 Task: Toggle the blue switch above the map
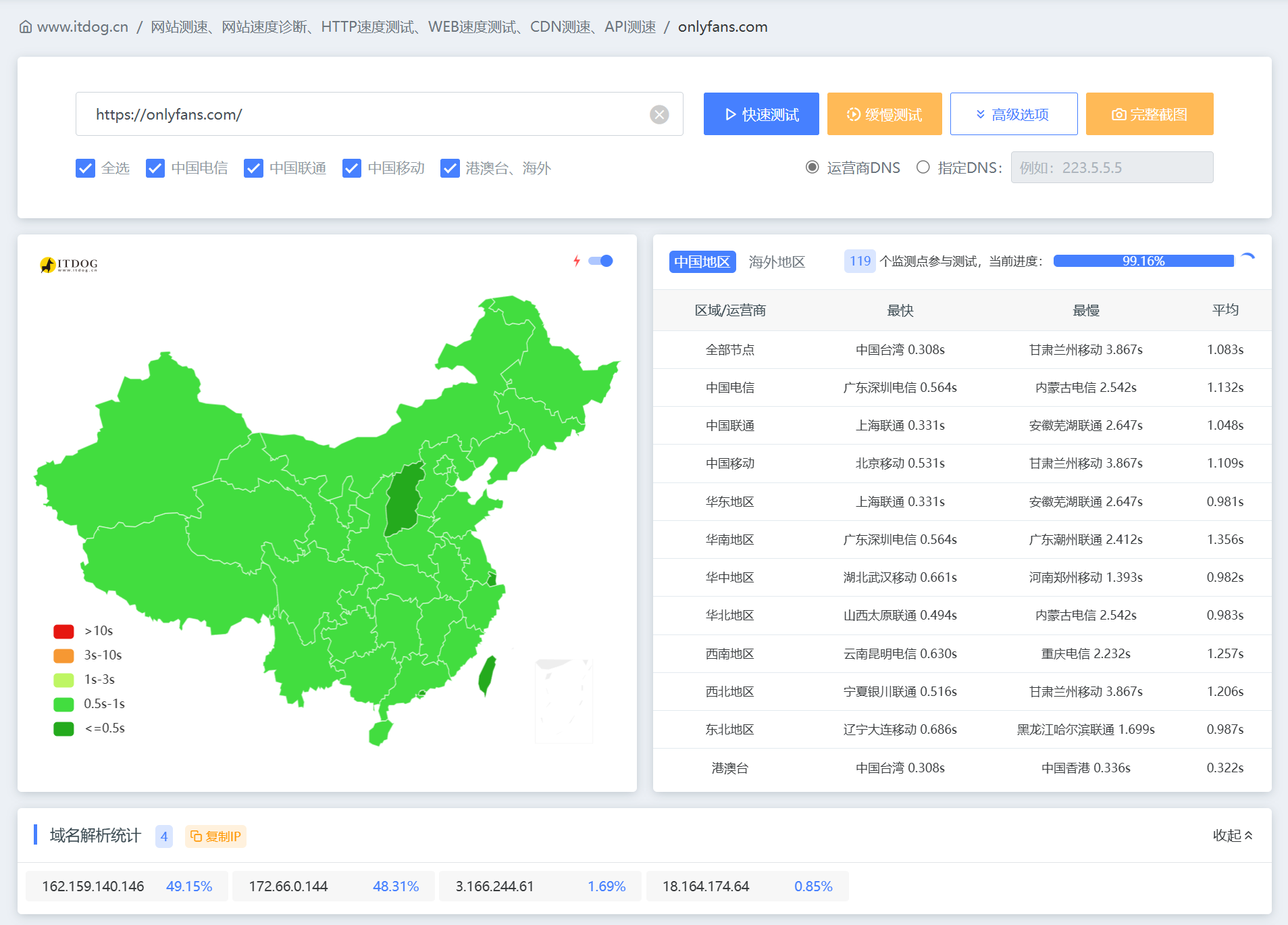[x=600, y=261]
